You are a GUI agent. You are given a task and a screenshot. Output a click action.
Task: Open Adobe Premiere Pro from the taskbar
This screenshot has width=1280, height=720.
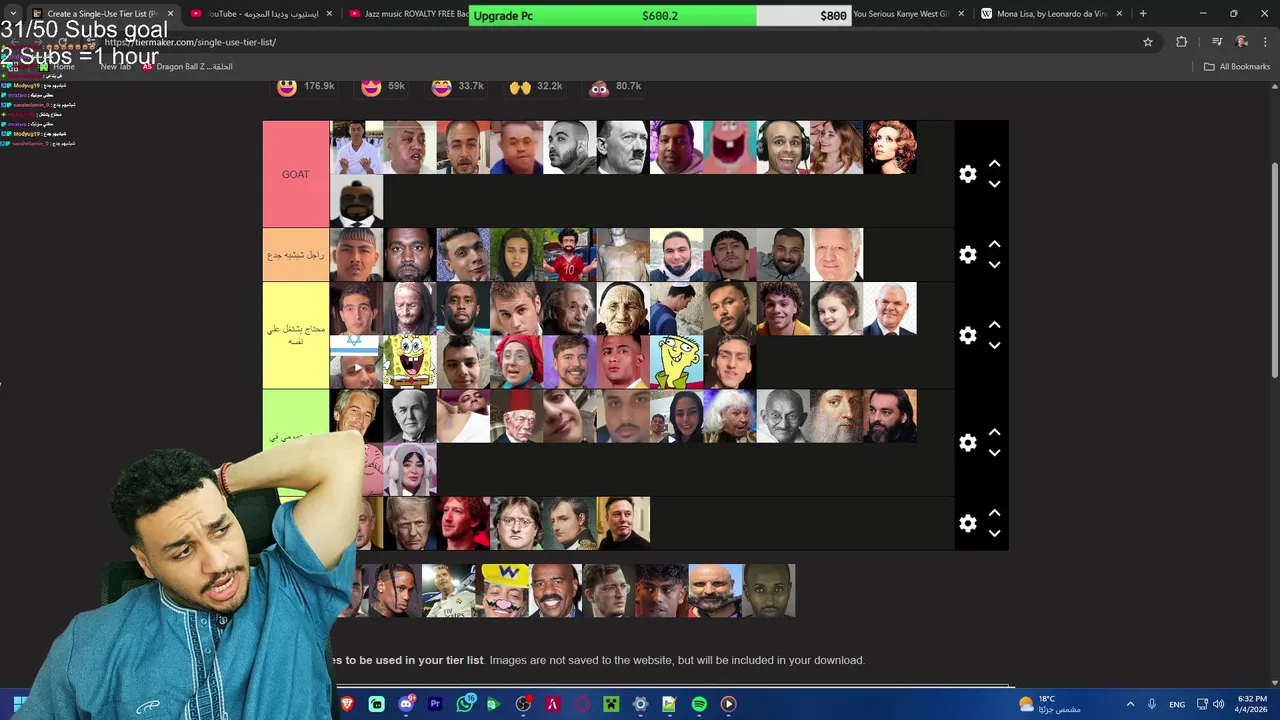[x=435, y=704]
